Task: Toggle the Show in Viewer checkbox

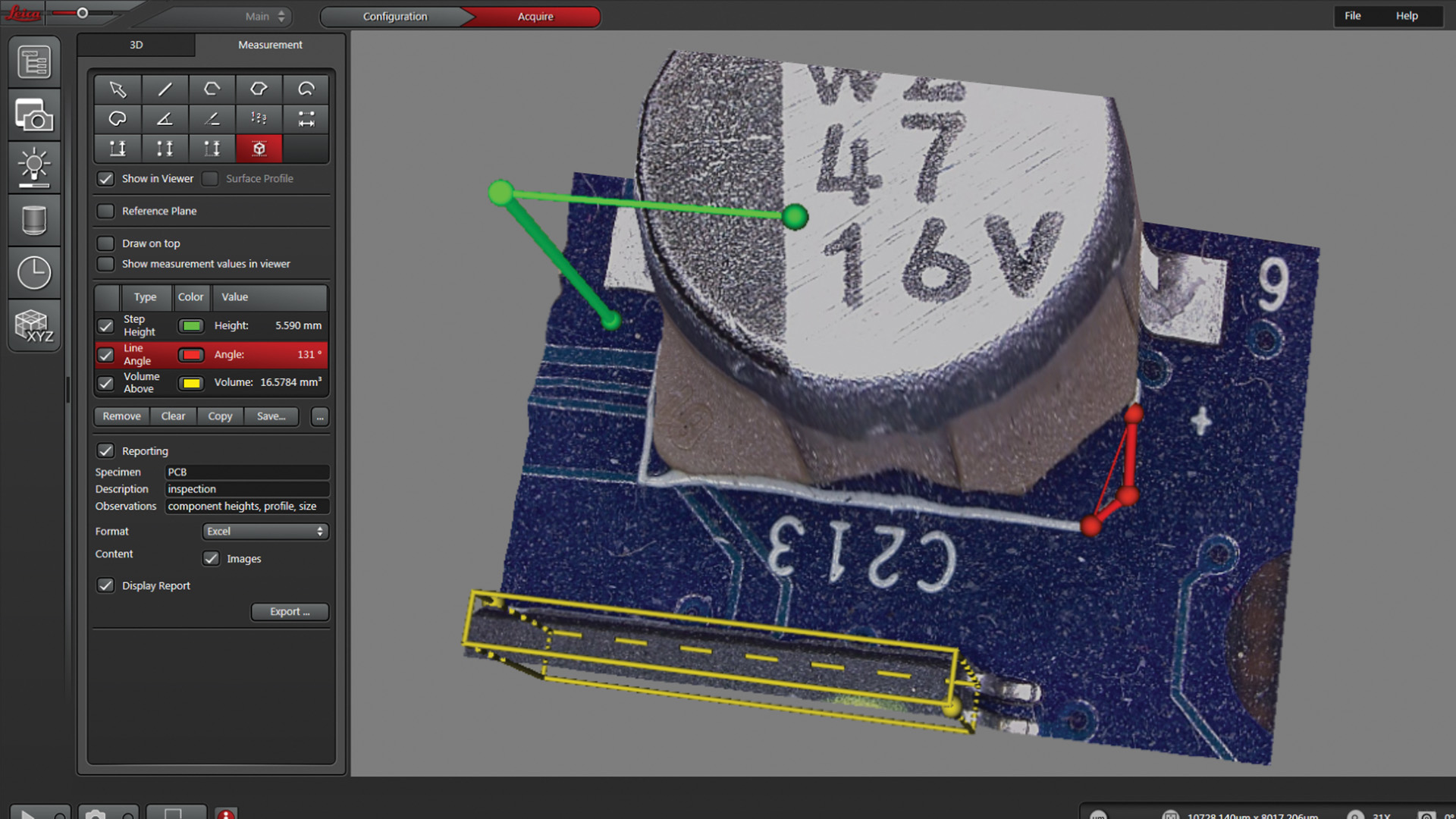Action: 106,178
